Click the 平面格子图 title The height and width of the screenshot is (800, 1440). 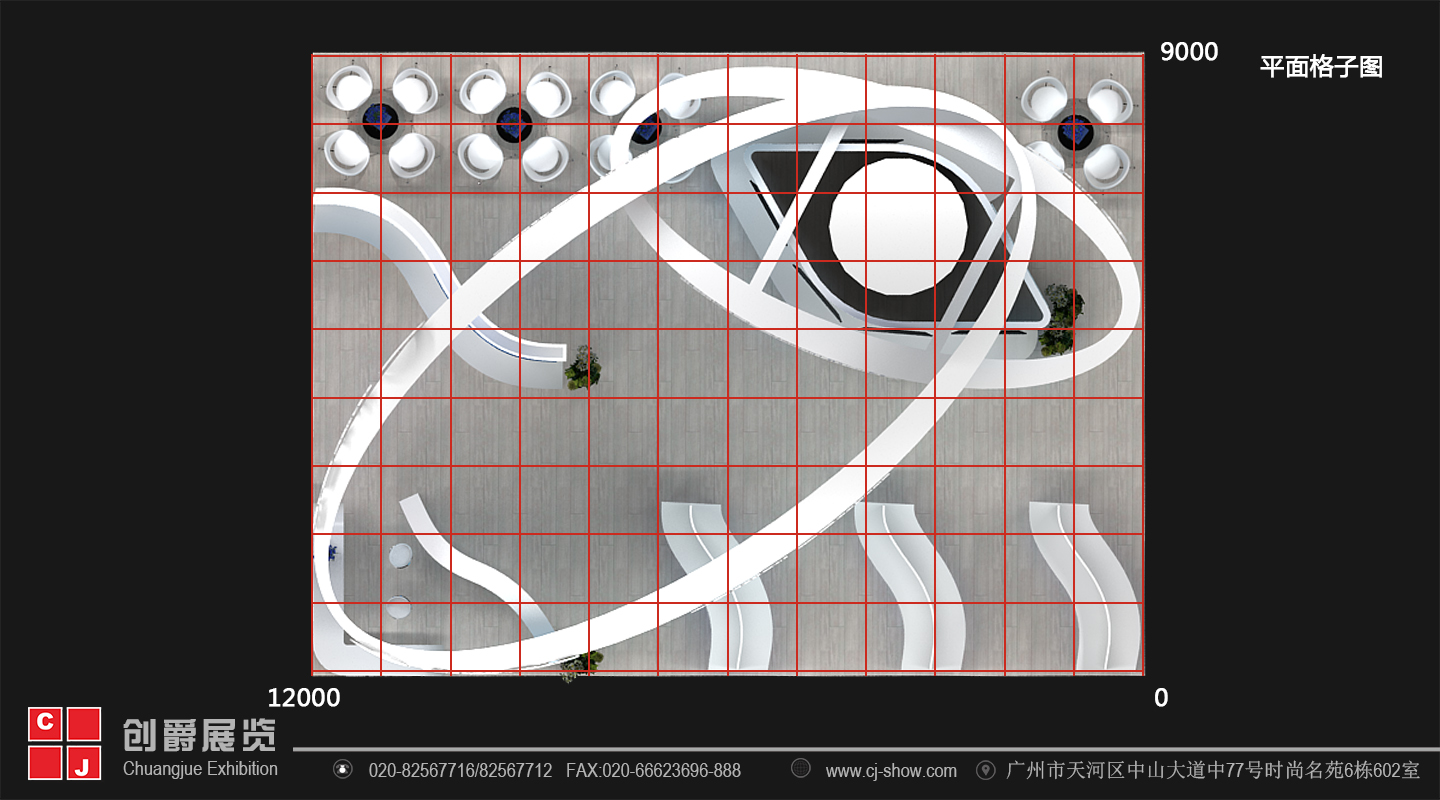pyautogui.click(x=1321, y=68)
